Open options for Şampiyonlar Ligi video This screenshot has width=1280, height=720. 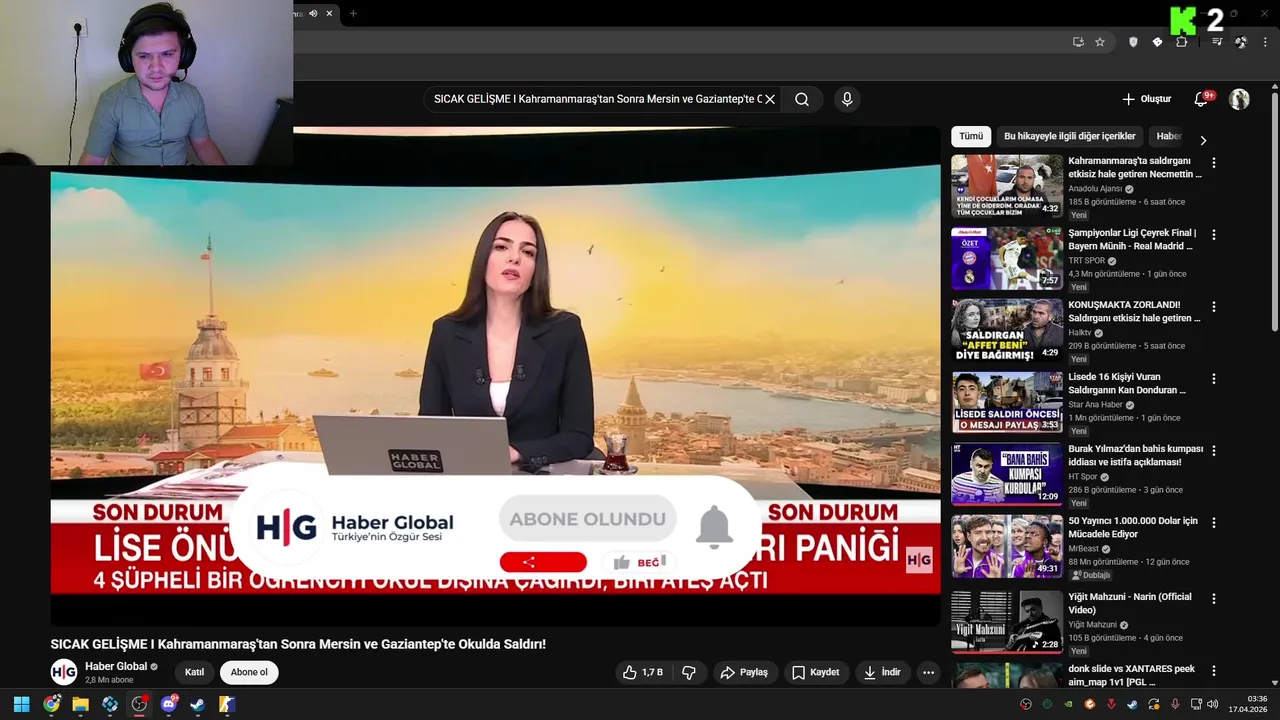1214,234
